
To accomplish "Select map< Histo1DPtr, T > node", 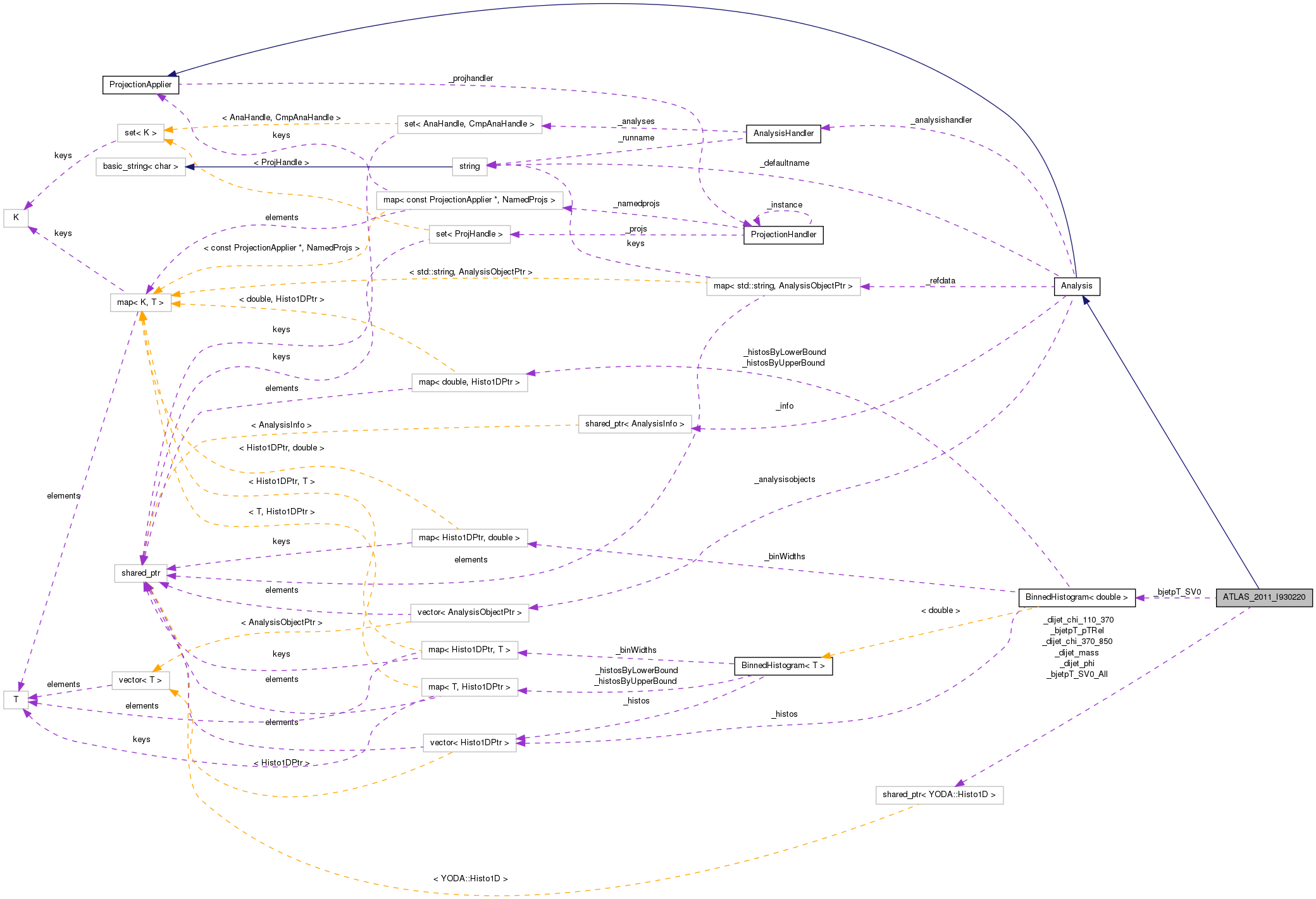I will (x=469, y=650).
